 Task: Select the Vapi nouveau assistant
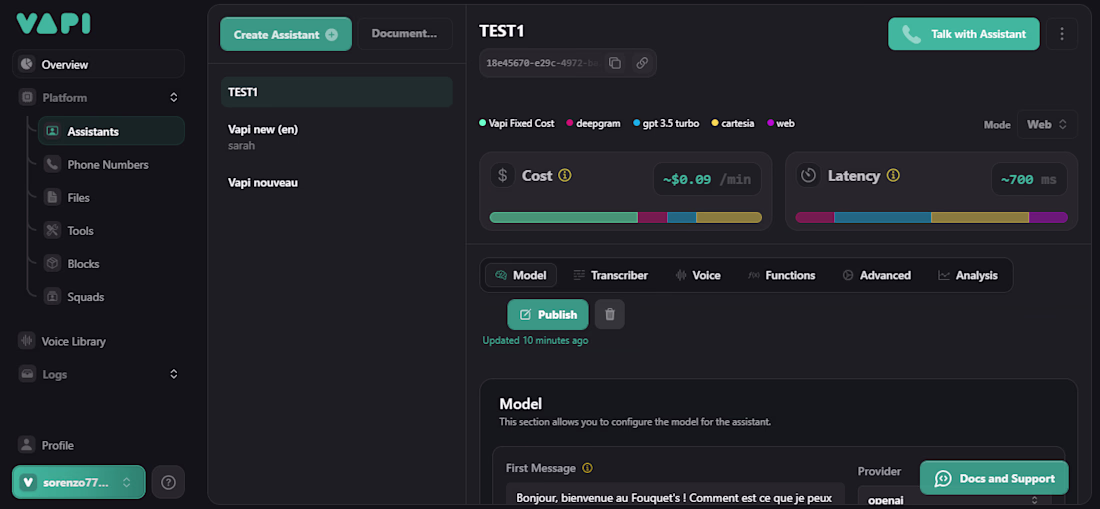pos(337,183)
